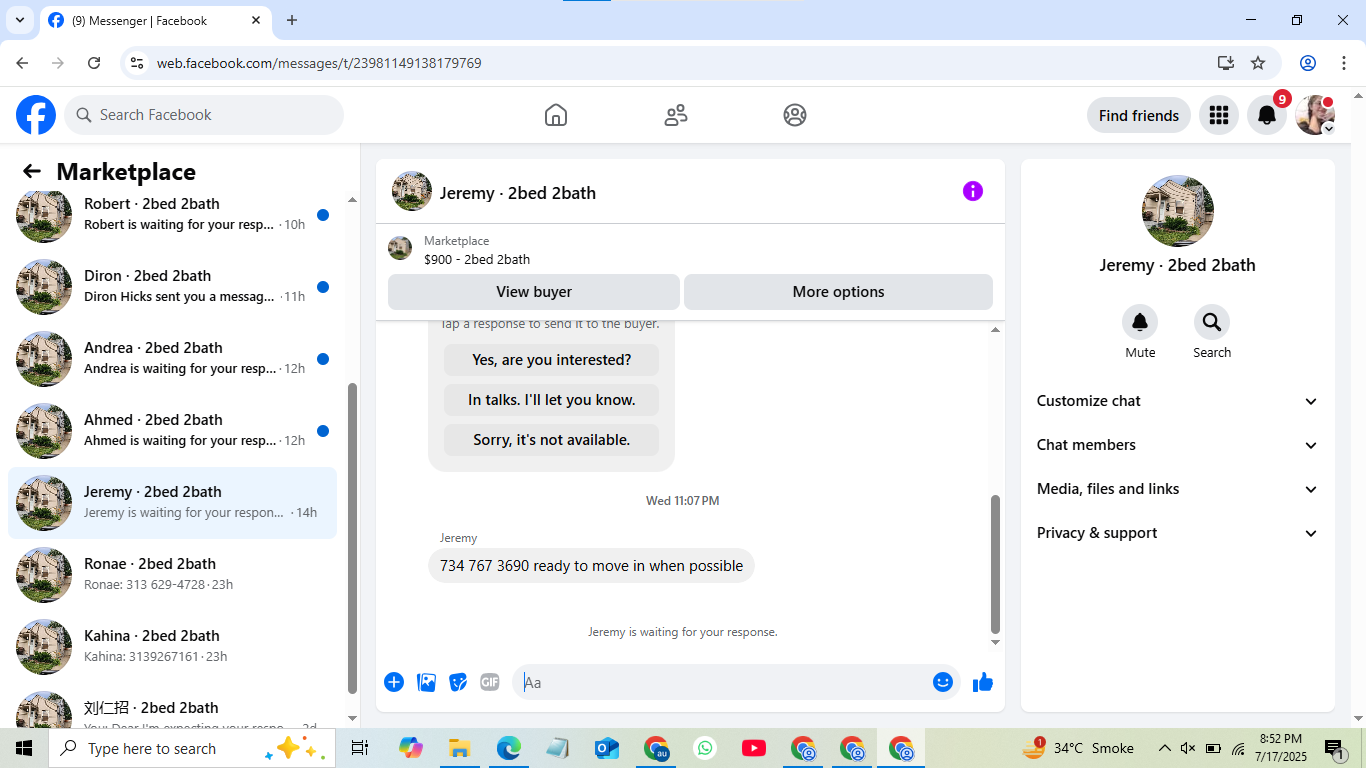Open the browser profile icon
The image size is (1366, 768).
click(x=1308, y=63)
